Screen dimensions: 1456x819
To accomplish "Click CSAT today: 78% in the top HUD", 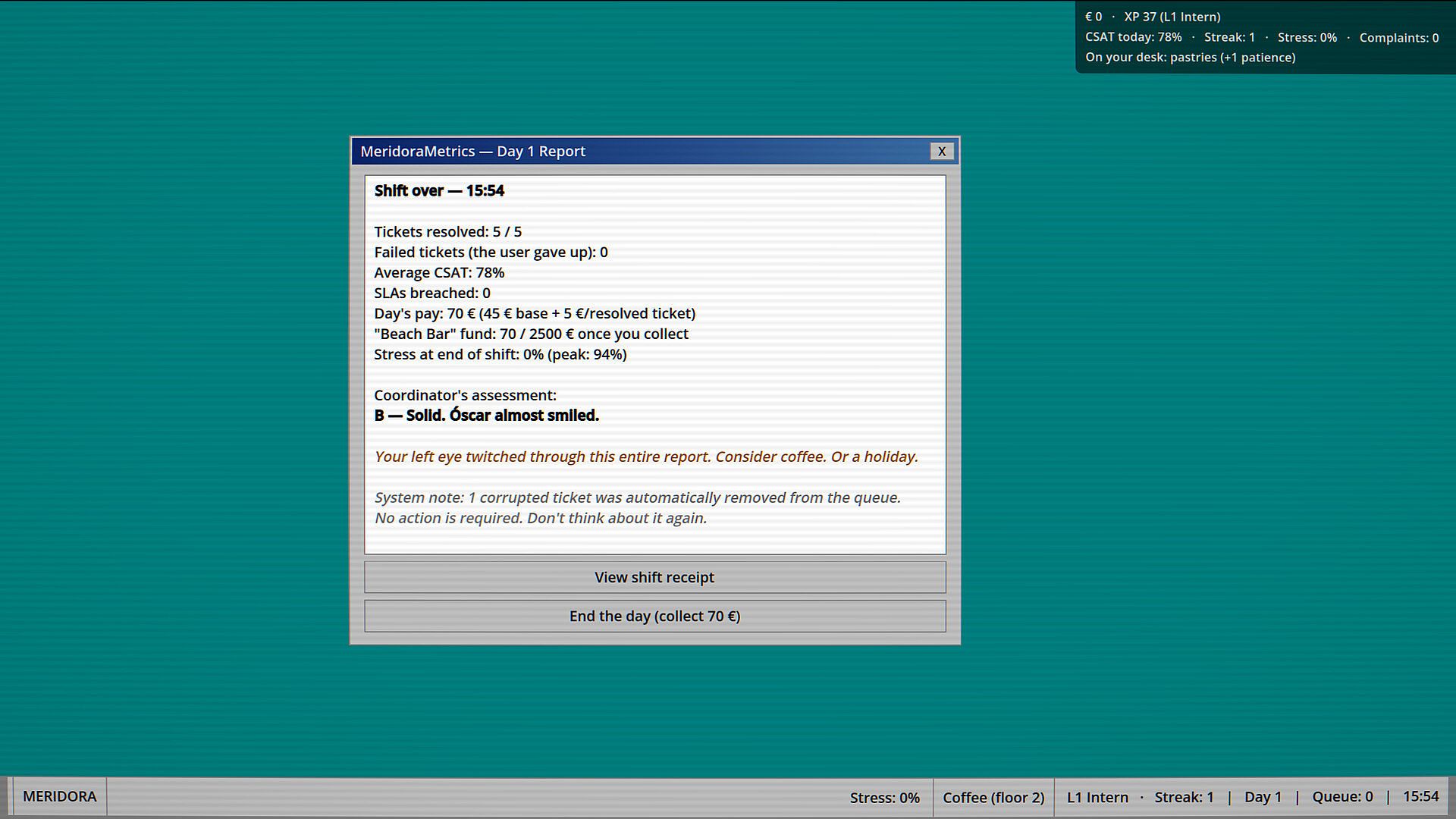I will click(1133, 37).
